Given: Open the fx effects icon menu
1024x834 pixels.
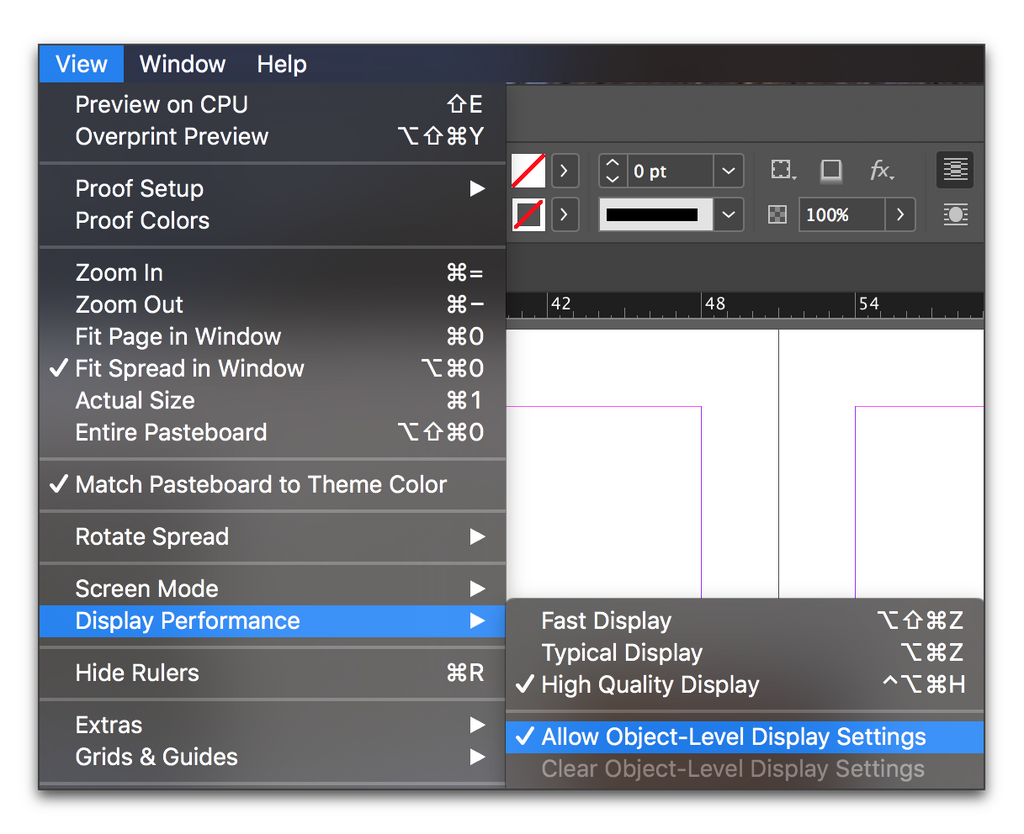Looking at the screenshot, I should click(881, 171).
